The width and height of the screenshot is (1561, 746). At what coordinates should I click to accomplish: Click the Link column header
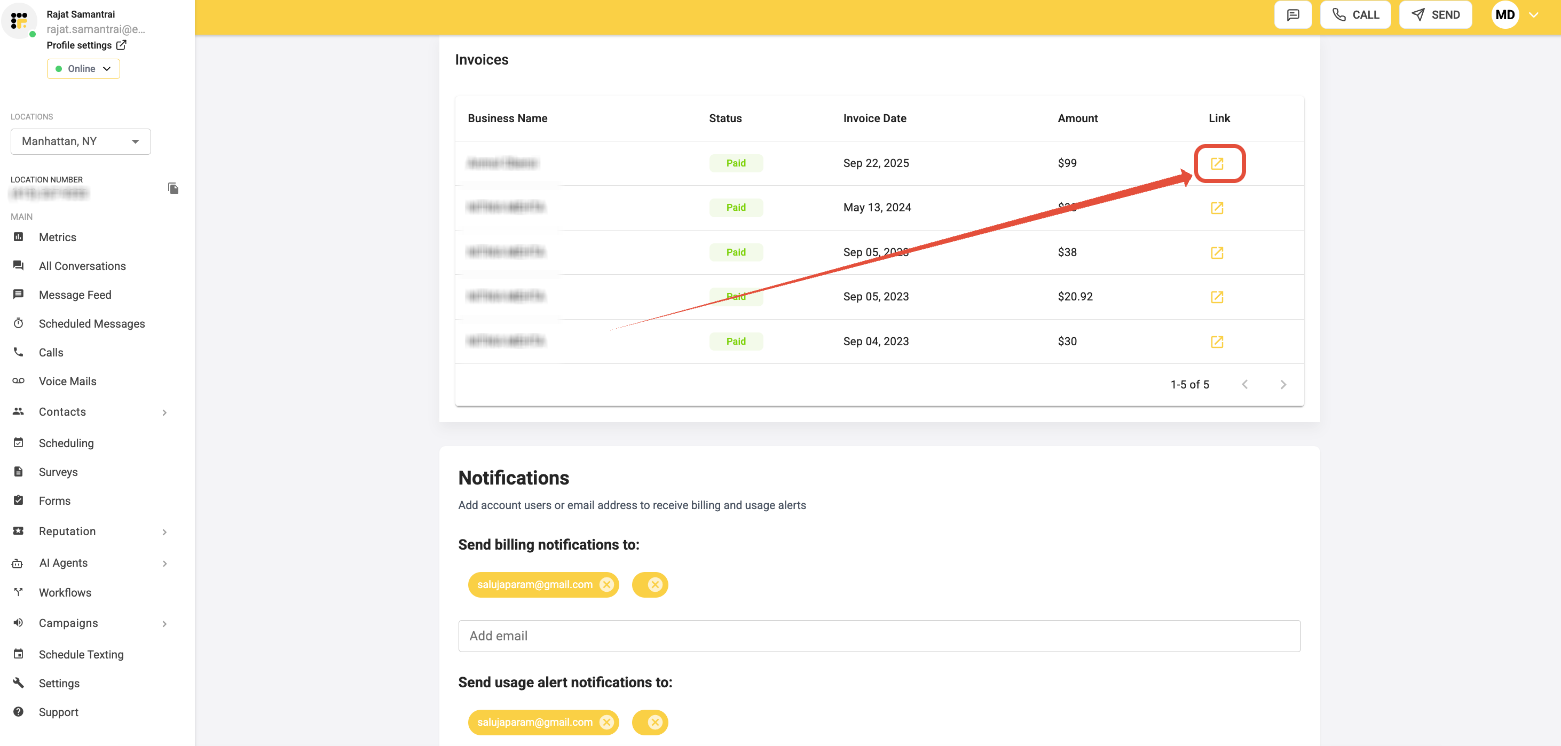pyautogui.click(x=1219, y=118)
